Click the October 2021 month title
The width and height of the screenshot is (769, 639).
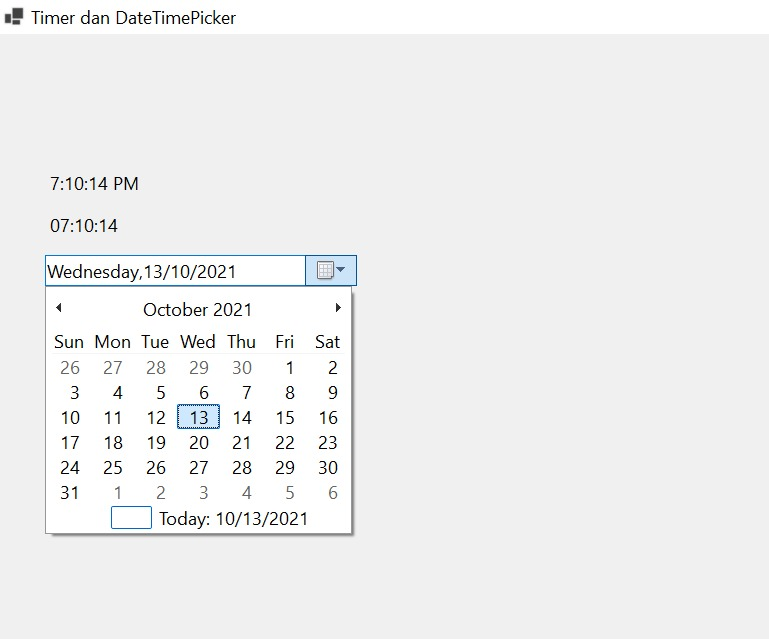[197, 309]
